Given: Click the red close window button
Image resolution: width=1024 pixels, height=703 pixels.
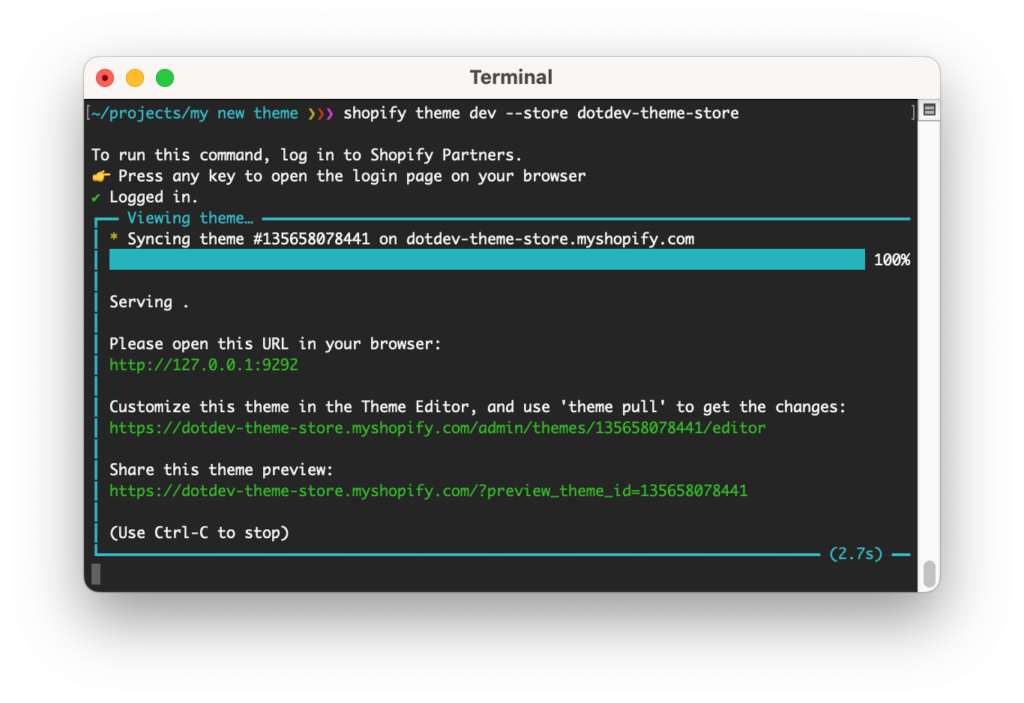Looking at the screenshot, I should tap(104, 78).
